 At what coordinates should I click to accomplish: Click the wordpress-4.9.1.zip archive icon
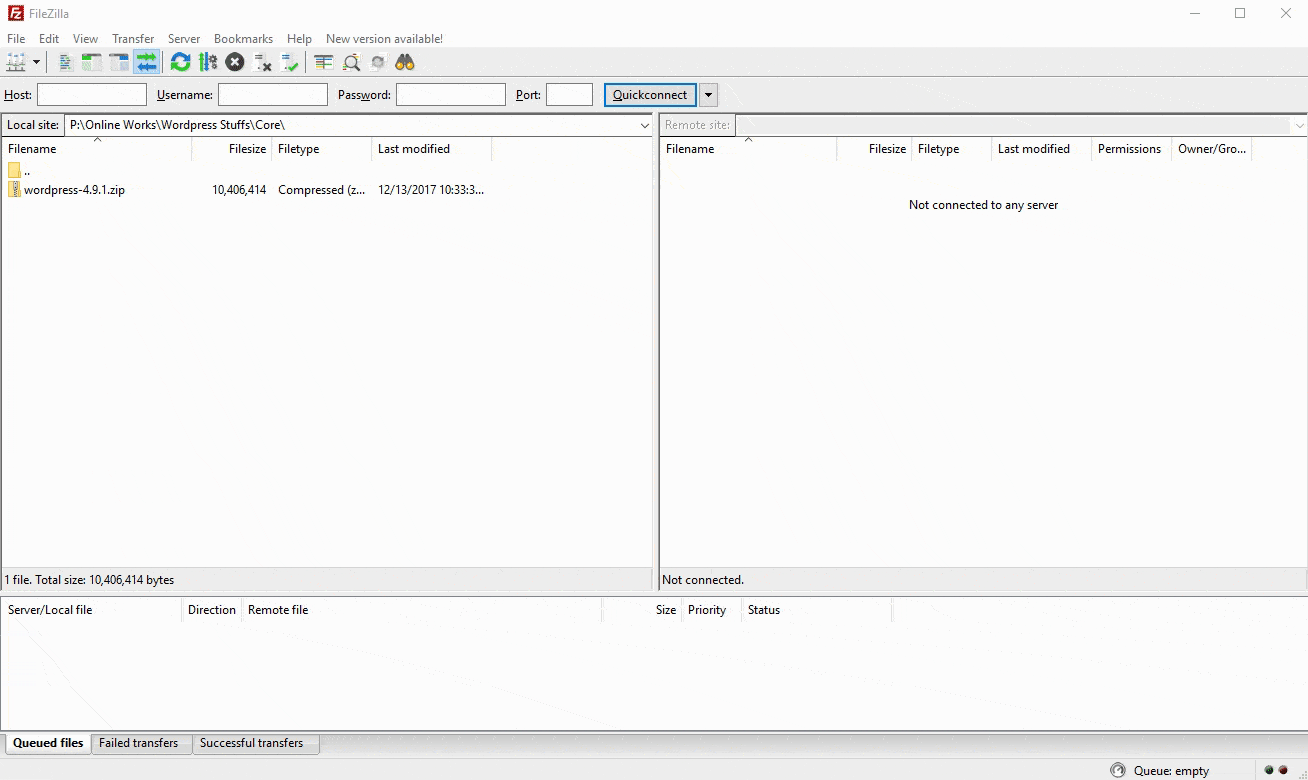click(x=14, y=190)
